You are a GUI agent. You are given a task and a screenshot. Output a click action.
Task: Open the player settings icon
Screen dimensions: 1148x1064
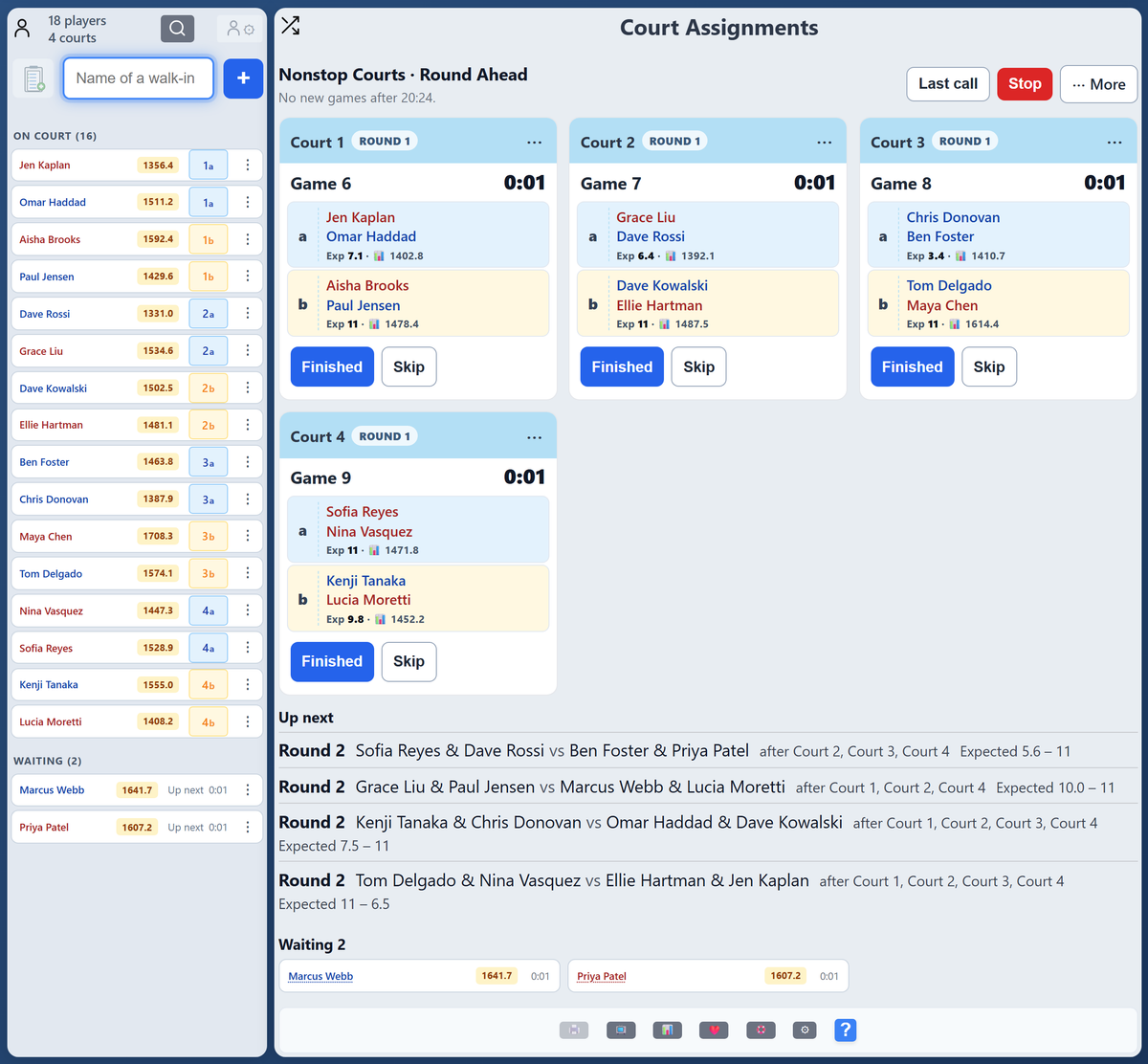pos(240,29)
